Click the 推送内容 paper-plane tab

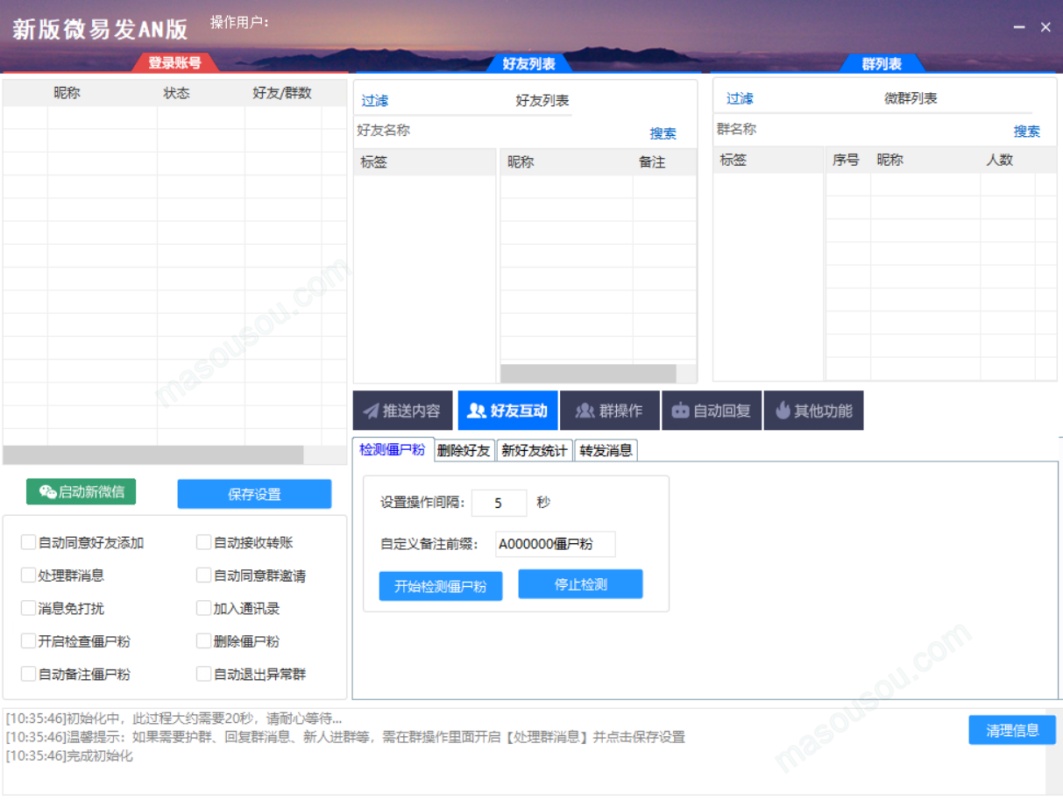click(403, 410)
